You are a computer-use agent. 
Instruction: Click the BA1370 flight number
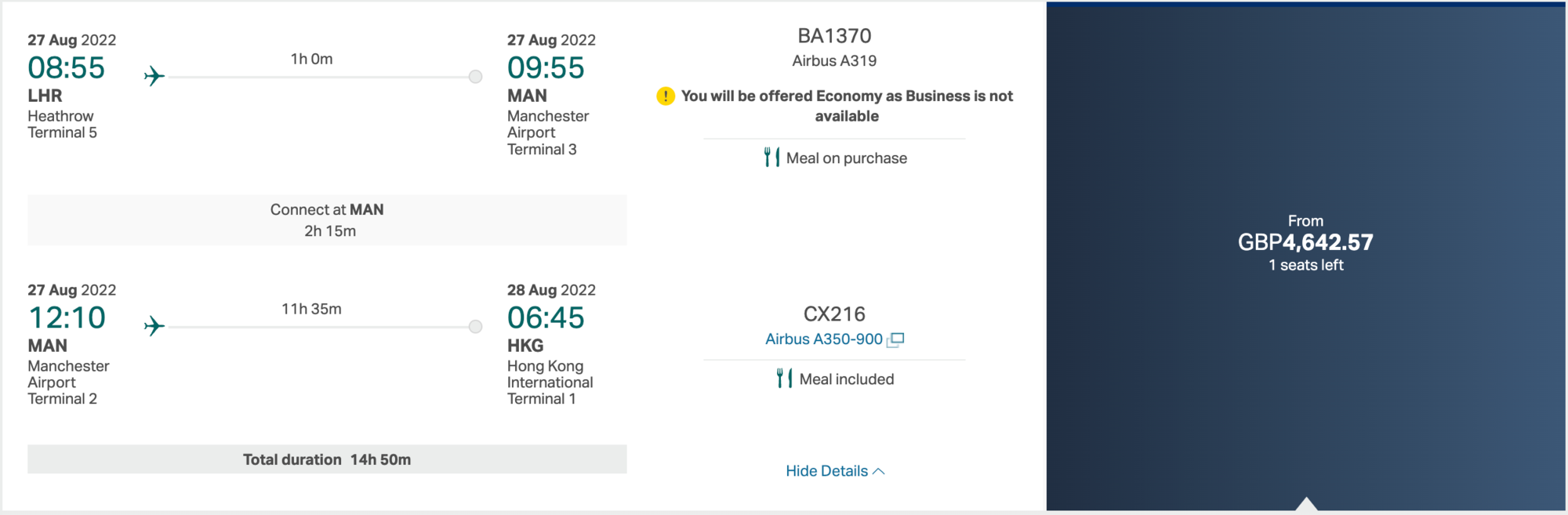pos(834,35)
